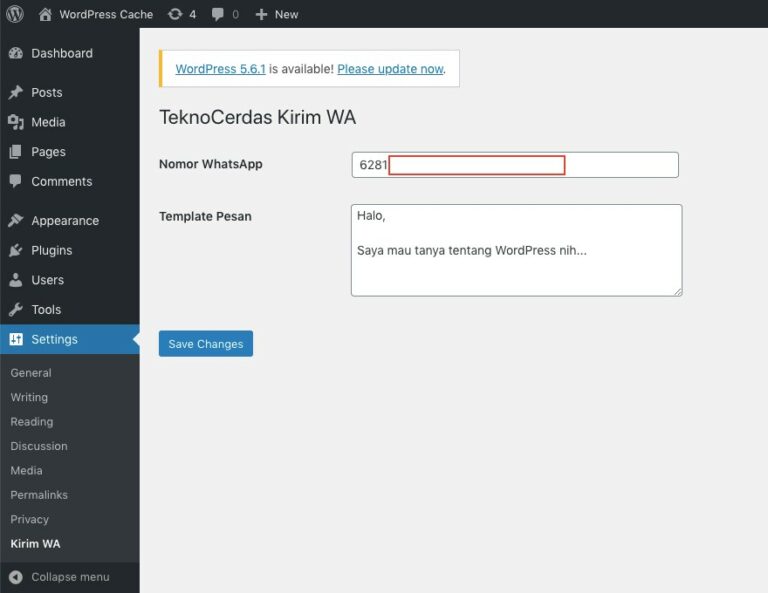Click inside the Template Pesan textarea

point(517,250)
